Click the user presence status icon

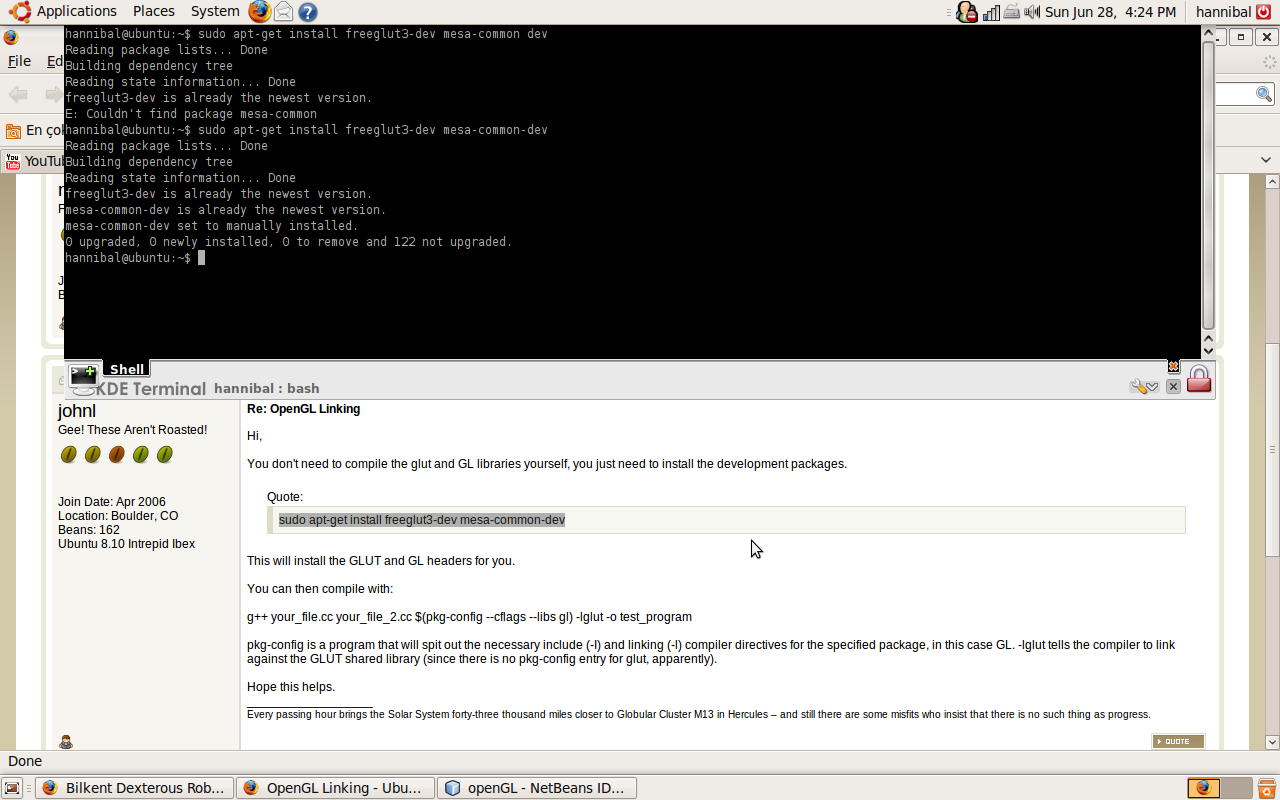tap(966, 12)
